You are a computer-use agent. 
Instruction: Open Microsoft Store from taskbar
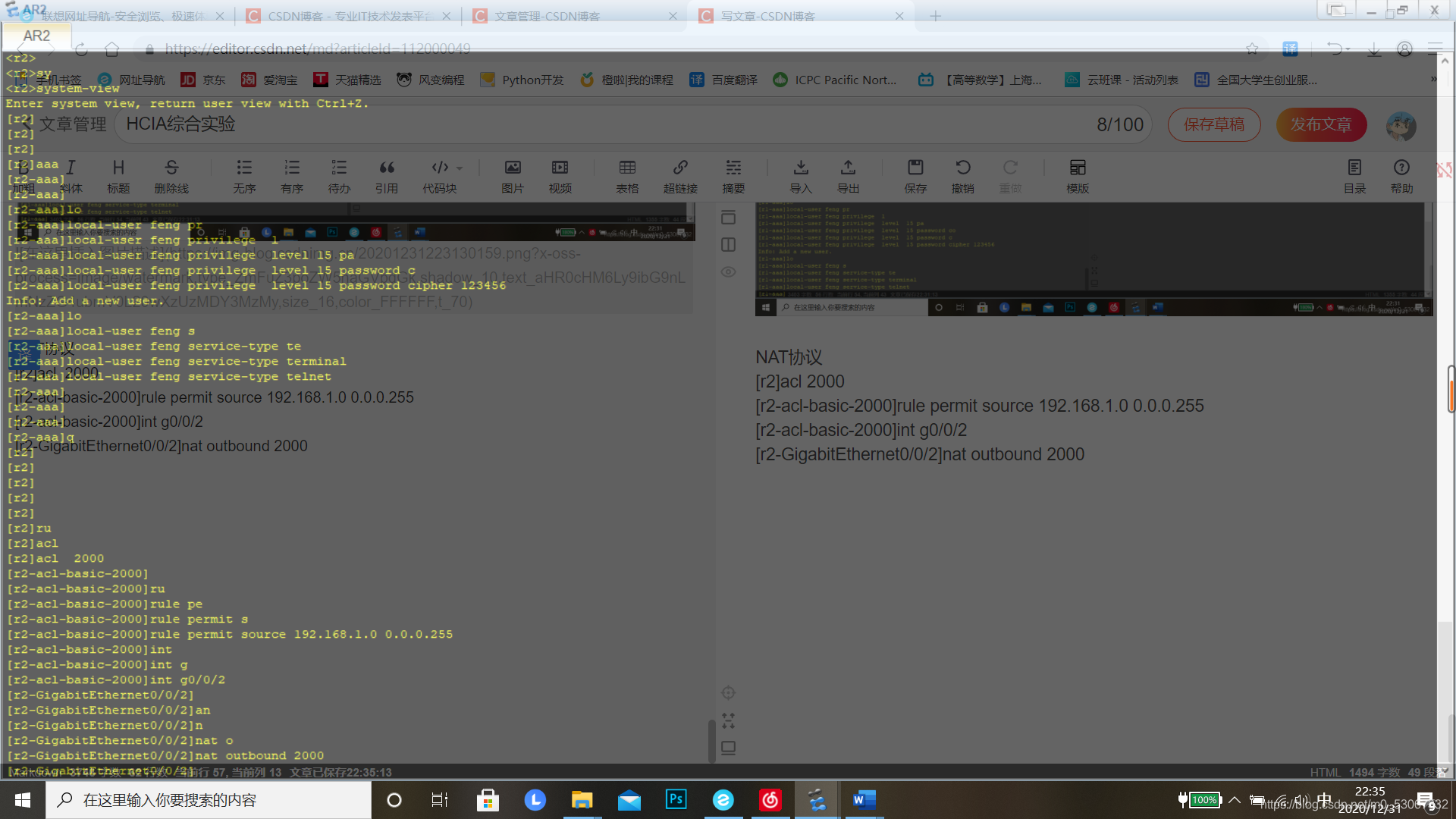point(488,800)
